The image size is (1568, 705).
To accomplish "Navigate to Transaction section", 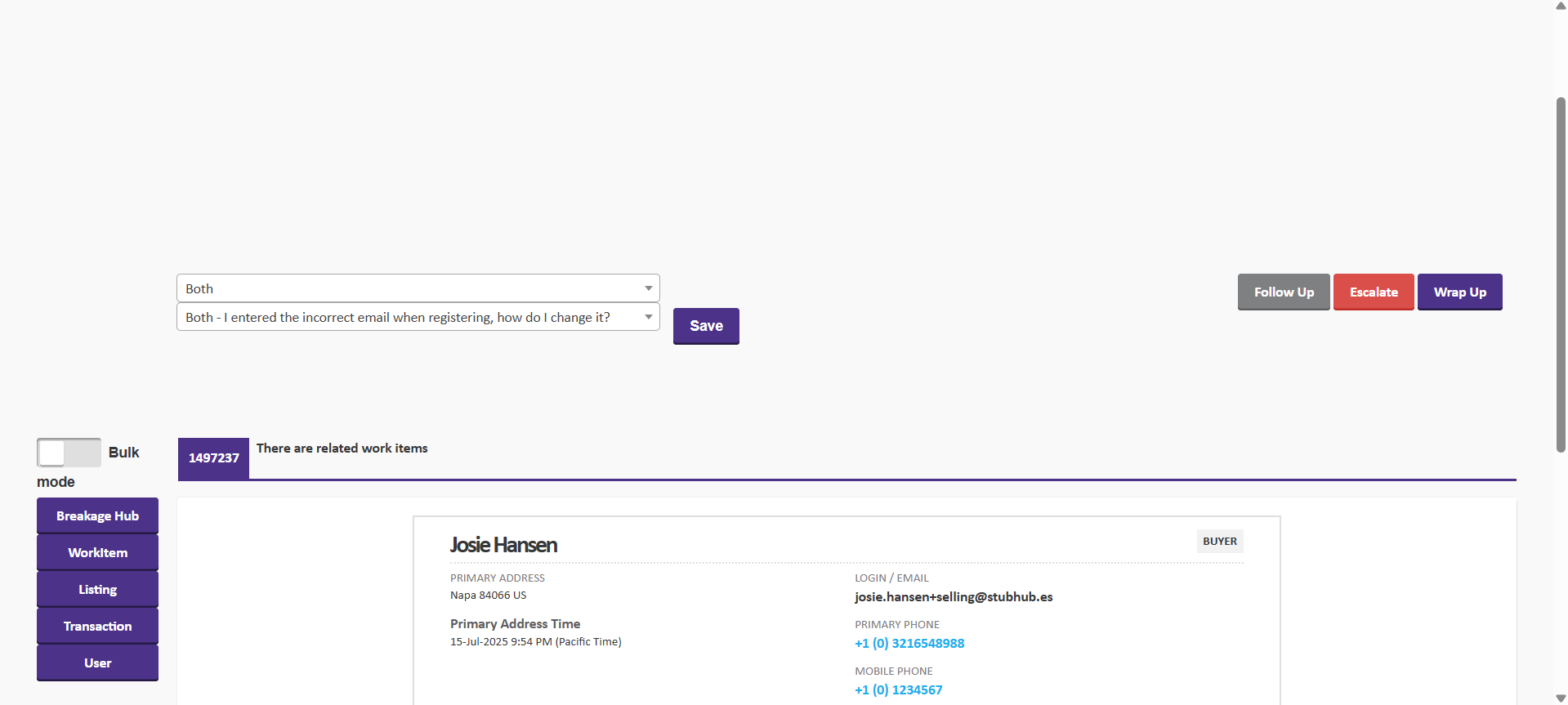I will 97,627.
